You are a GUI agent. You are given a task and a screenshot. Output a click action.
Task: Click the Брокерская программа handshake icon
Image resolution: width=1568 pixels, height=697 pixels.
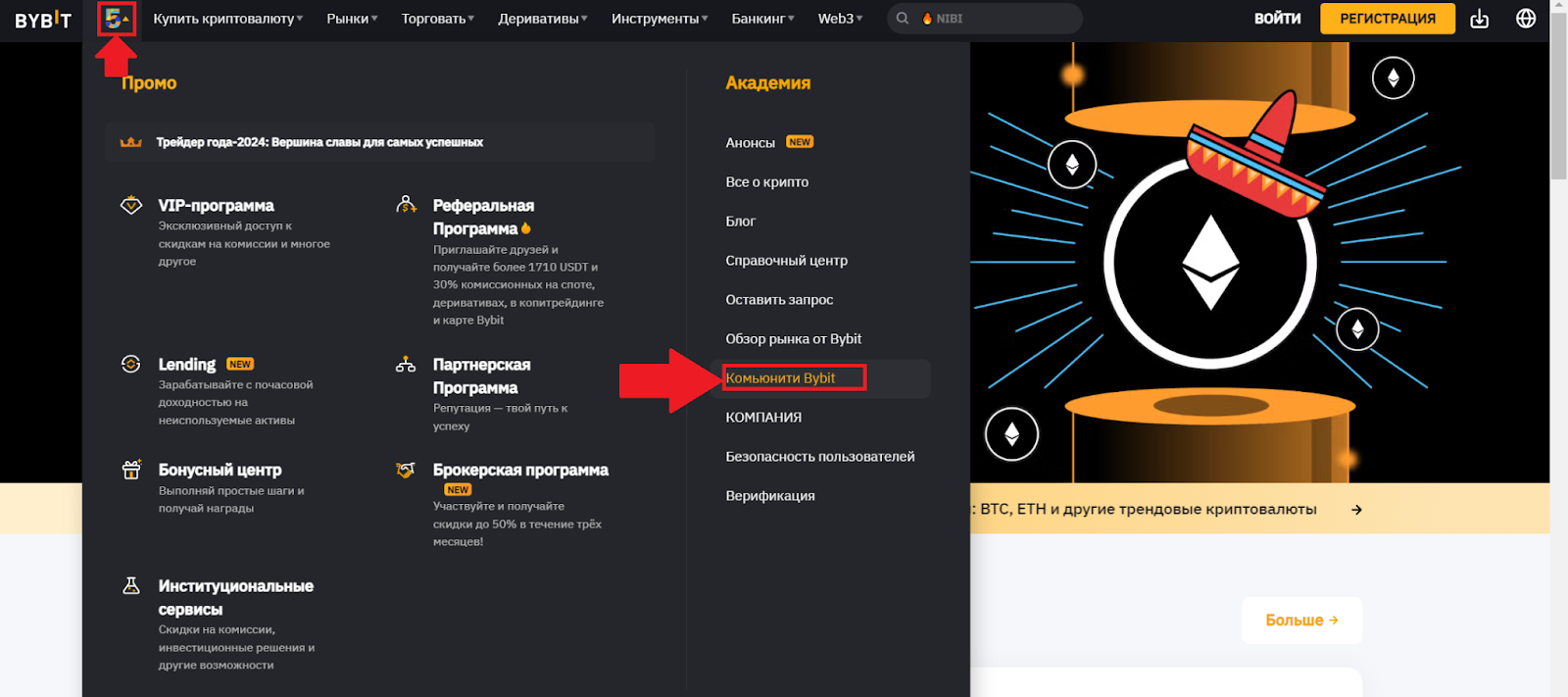[406, 470]
